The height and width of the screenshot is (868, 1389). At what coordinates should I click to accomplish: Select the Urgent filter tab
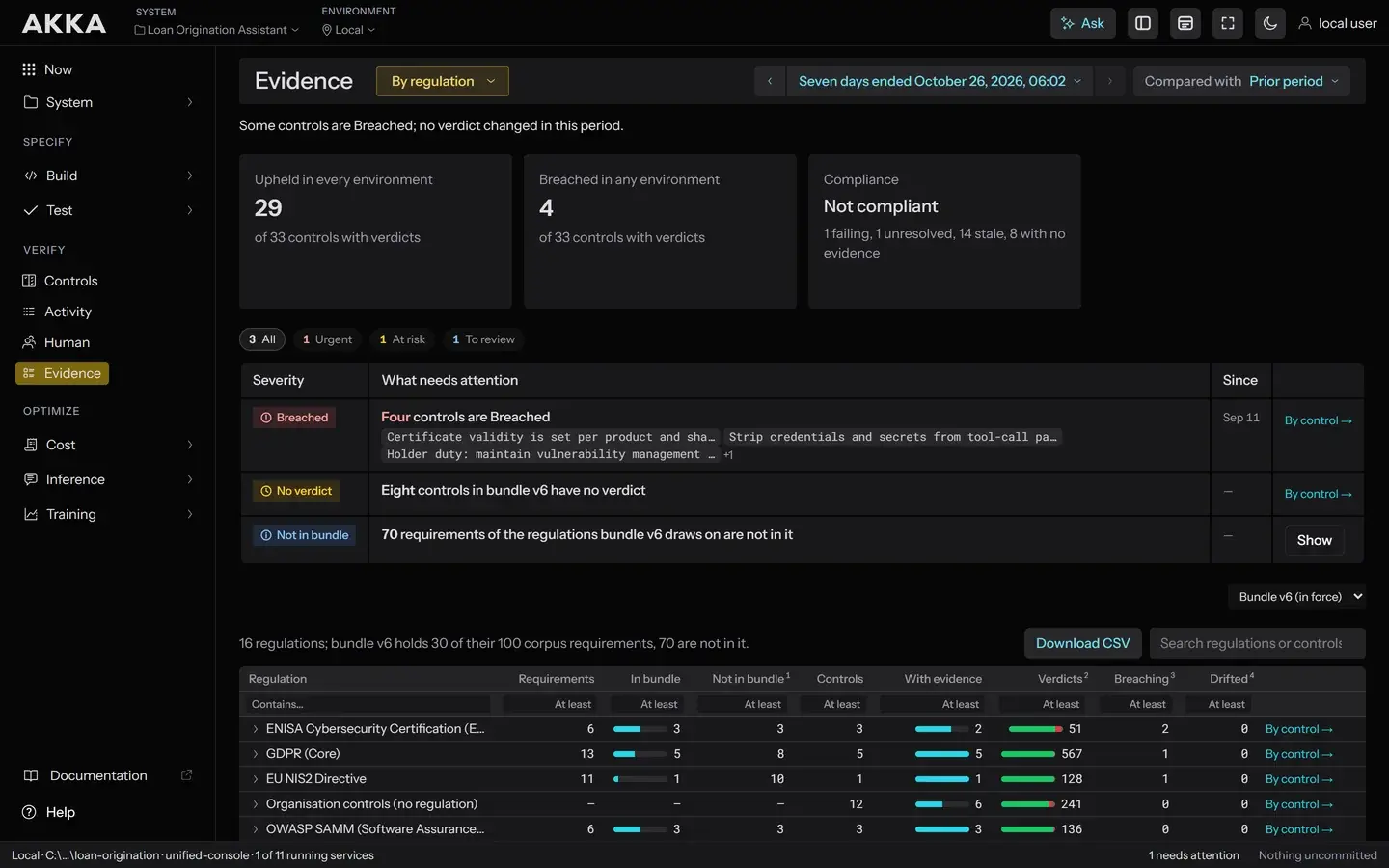click(x=327, y=339)
